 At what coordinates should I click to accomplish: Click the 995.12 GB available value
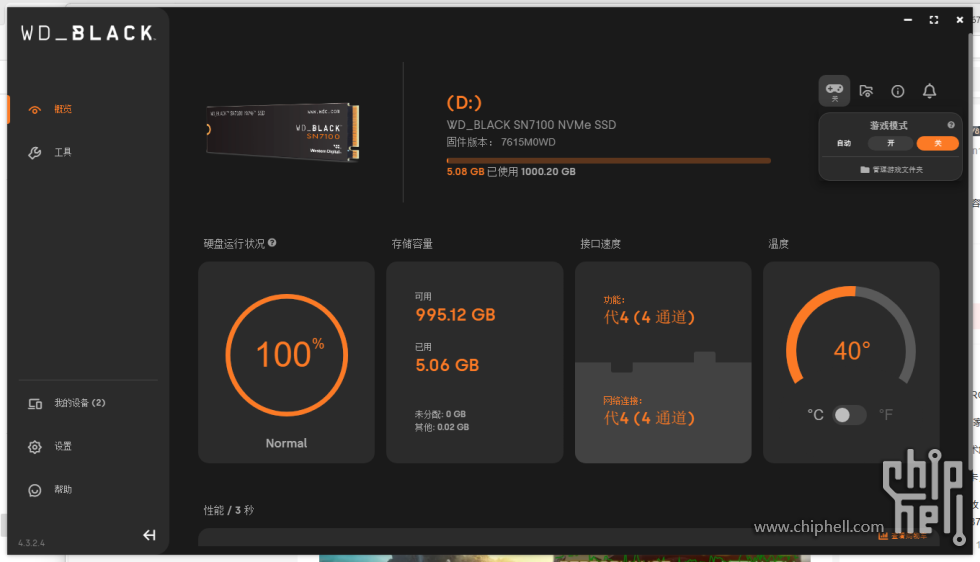[x=455, y=315]
